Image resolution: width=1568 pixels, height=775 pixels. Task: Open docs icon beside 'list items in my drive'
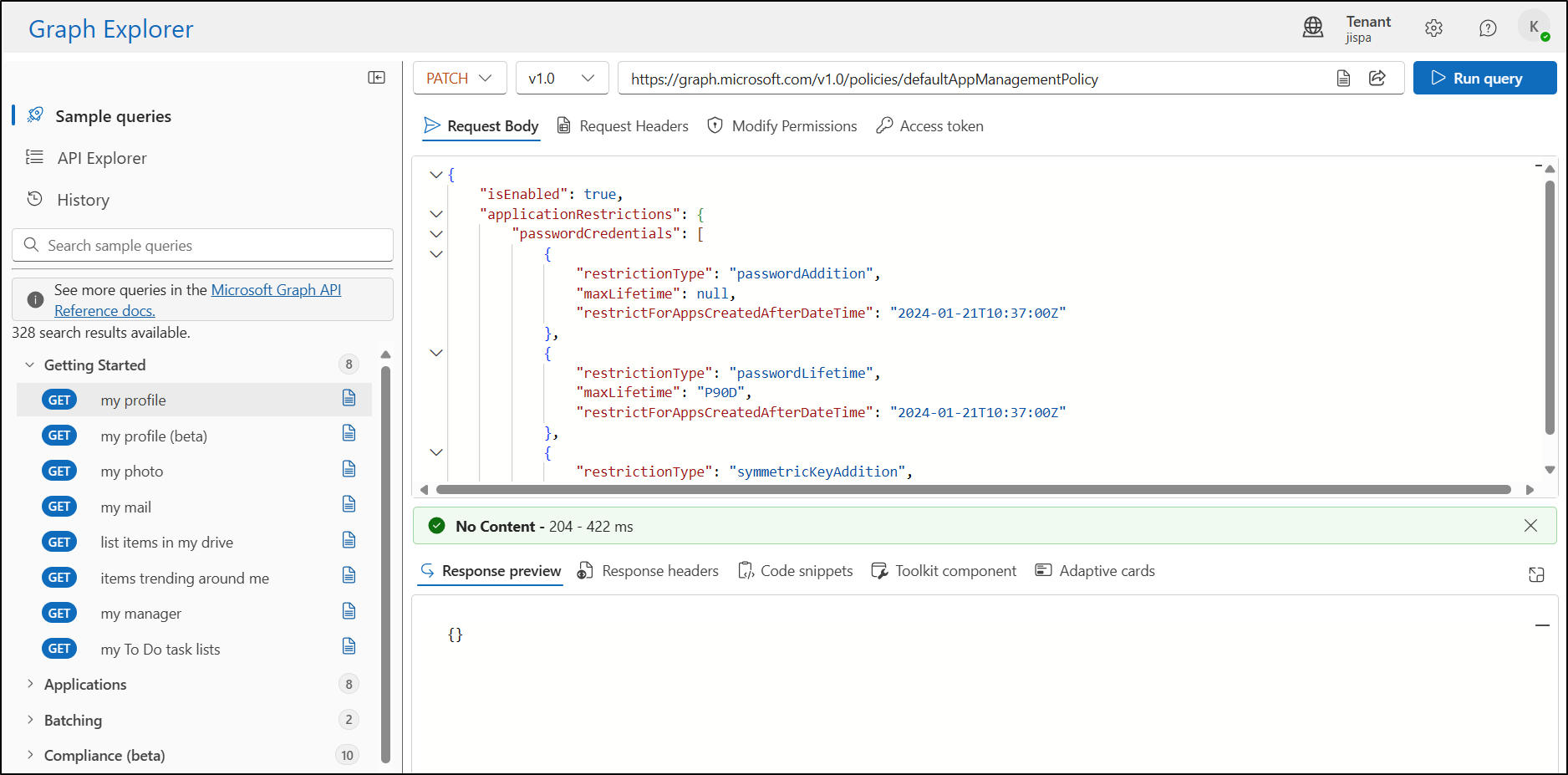pyautogui.click(x=349, y=541)
